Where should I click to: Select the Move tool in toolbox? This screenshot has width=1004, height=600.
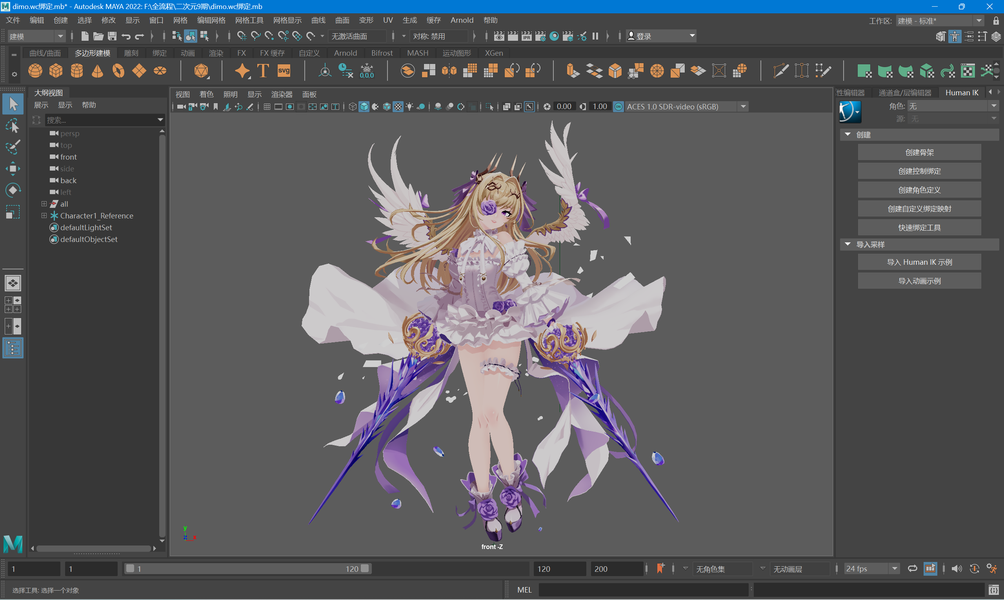[x=13, y=168]
